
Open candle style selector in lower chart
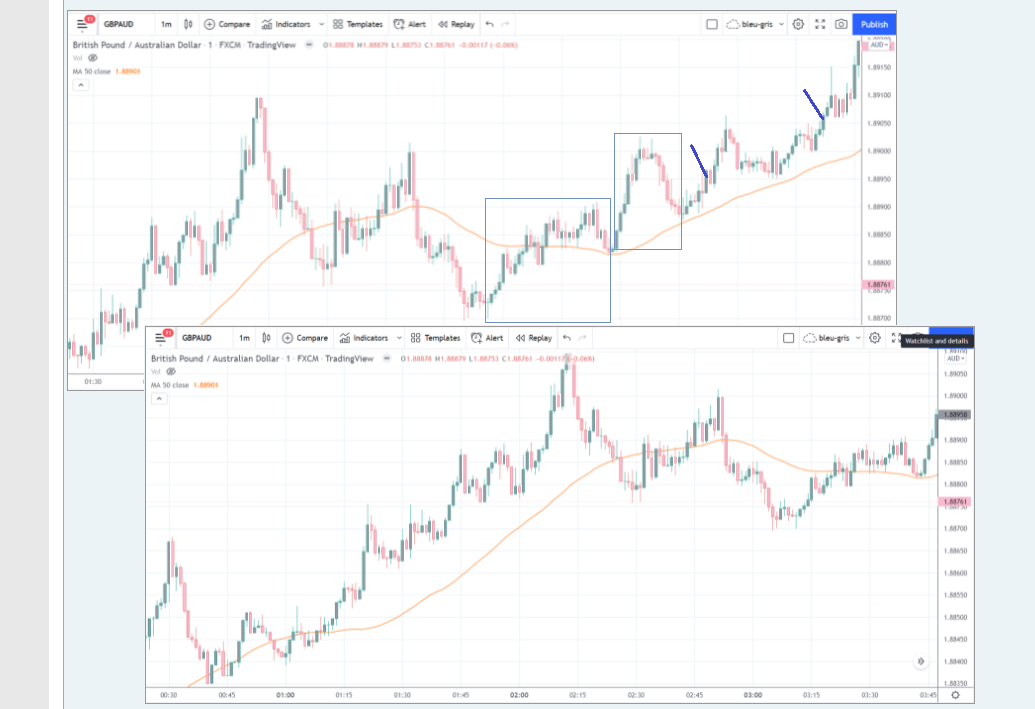click(x=266, y=338)
